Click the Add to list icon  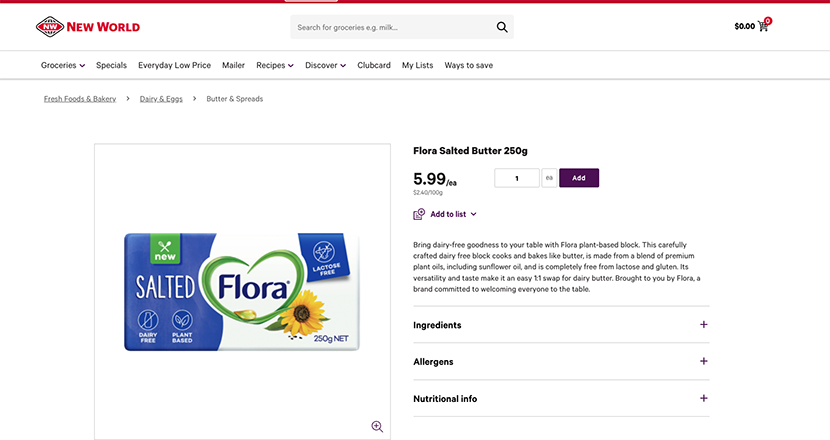pos(419,214)
